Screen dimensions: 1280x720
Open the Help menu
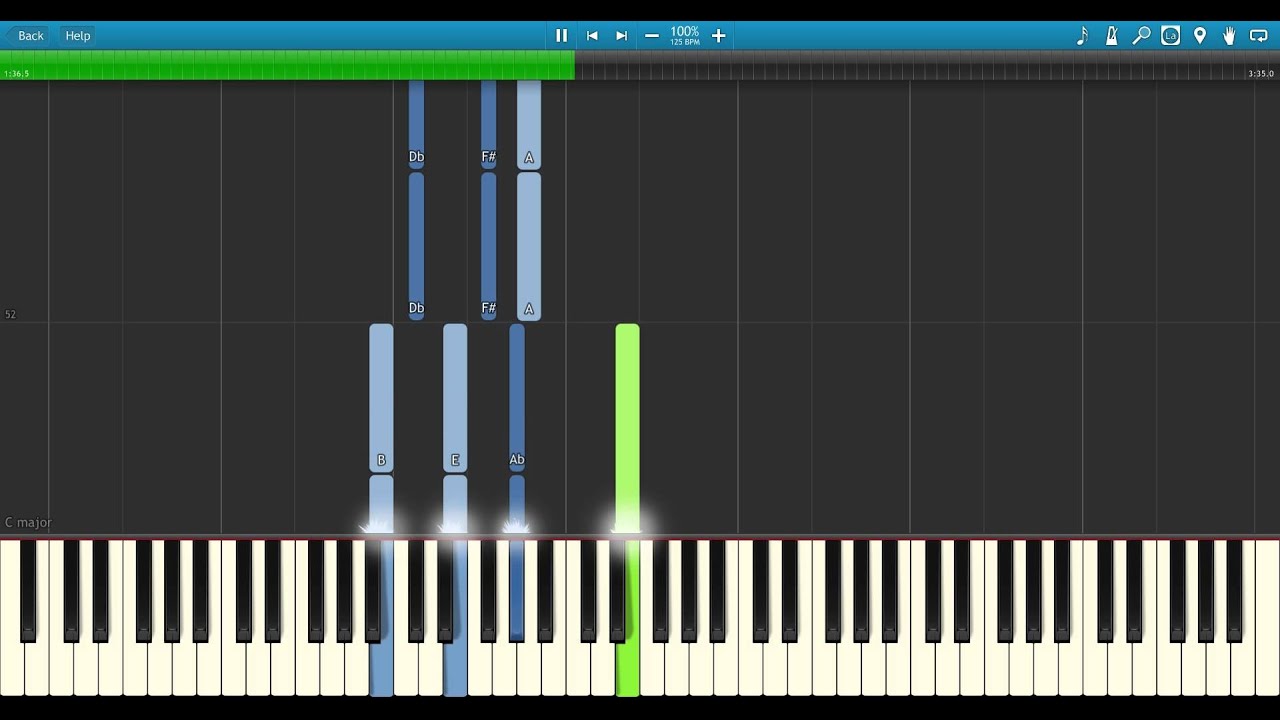click(x=78, y=36)
